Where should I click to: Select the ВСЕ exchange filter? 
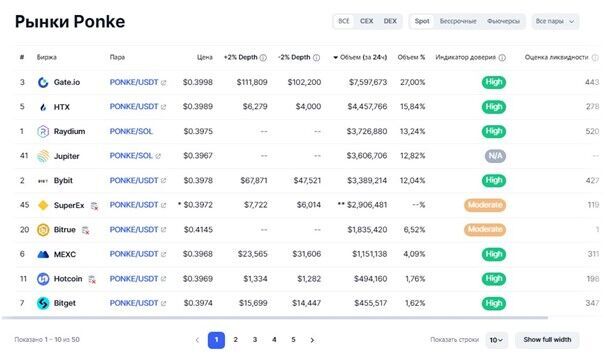344,21
